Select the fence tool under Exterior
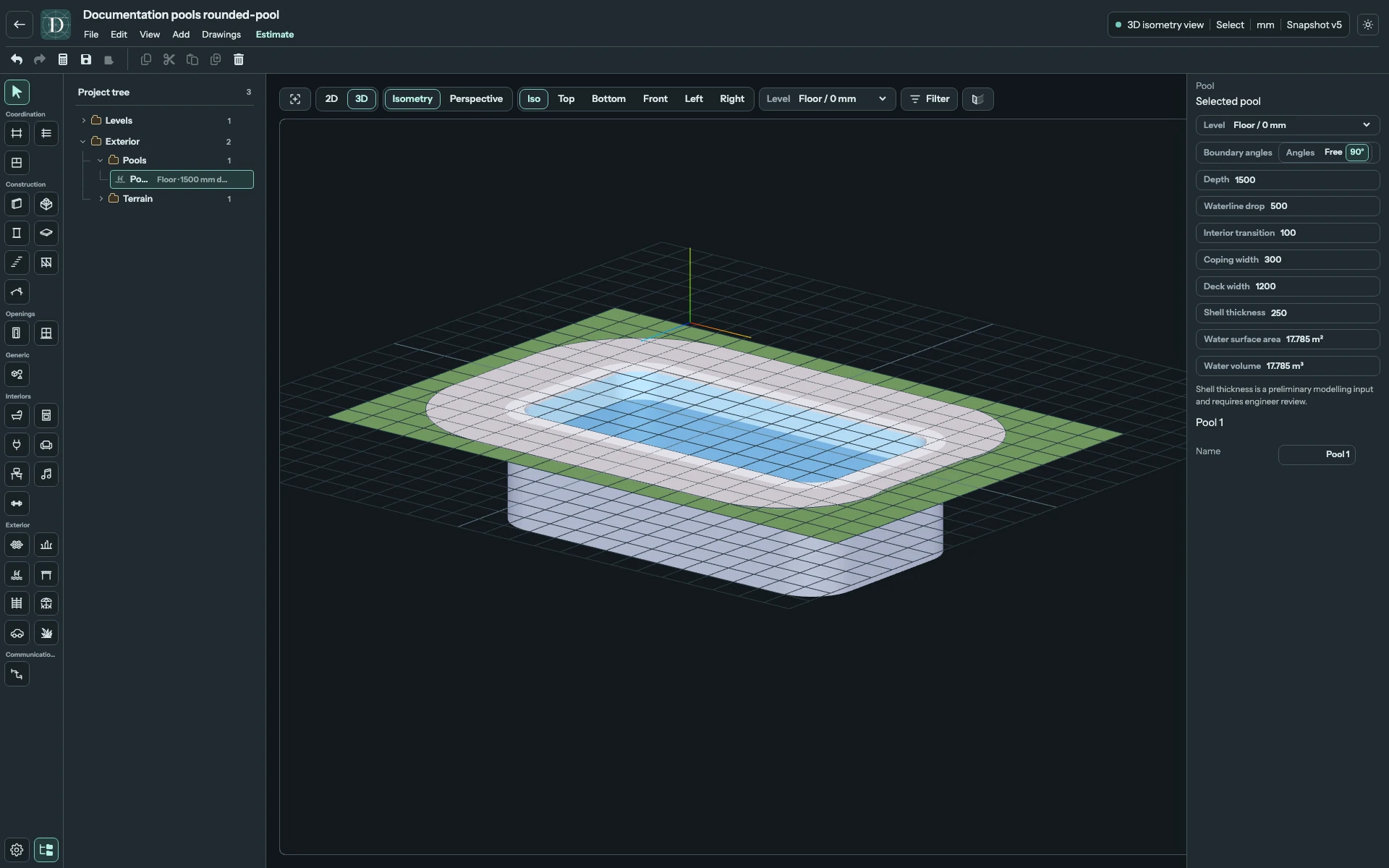 [17, 603]
